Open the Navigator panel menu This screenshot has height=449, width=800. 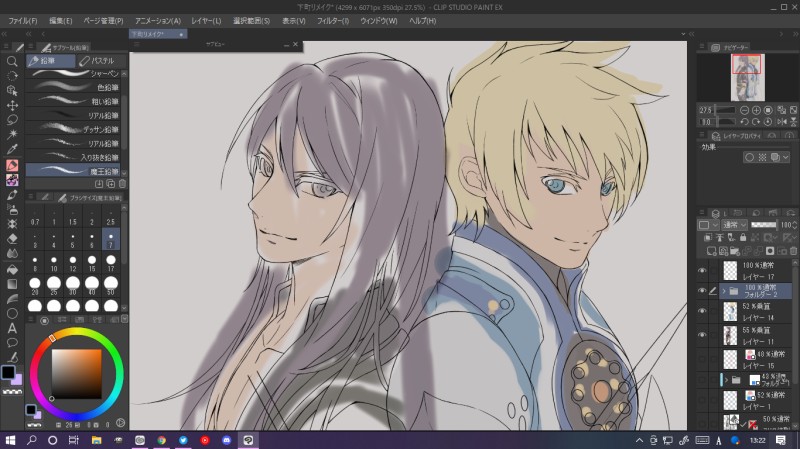coord(702,46)
